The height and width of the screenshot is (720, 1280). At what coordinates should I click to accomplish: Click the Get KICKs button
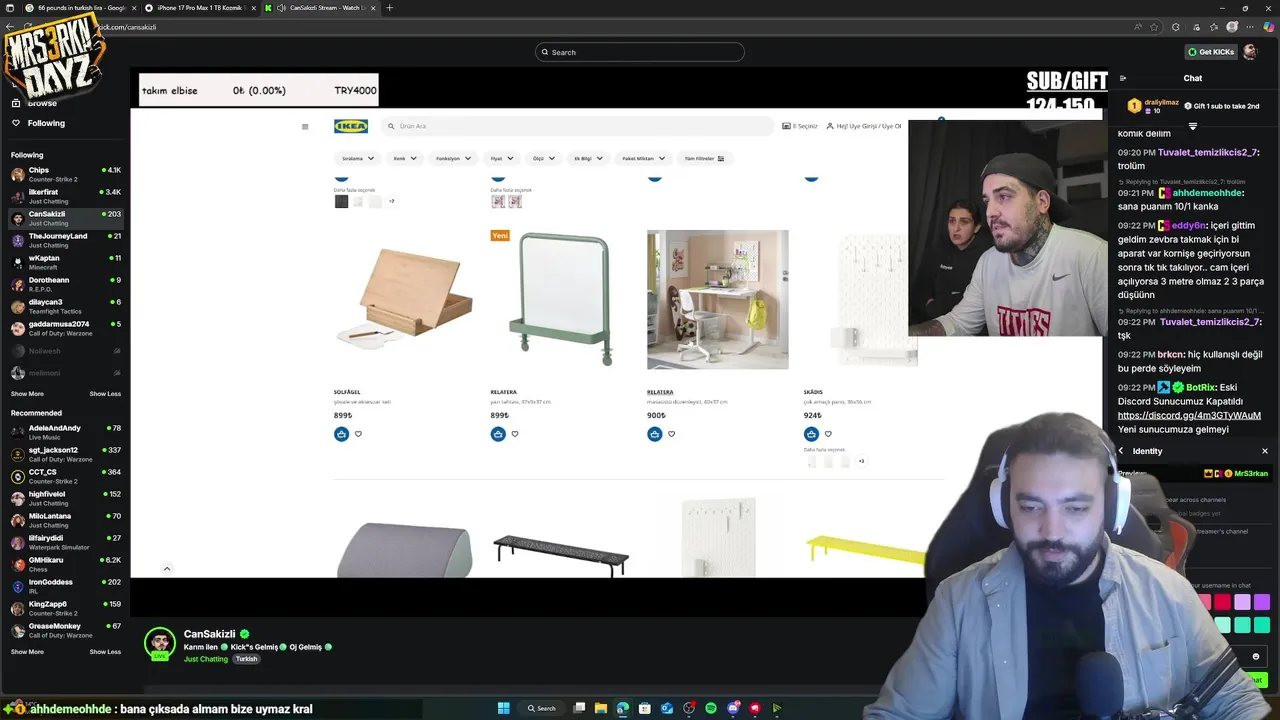click(1211, 52)
